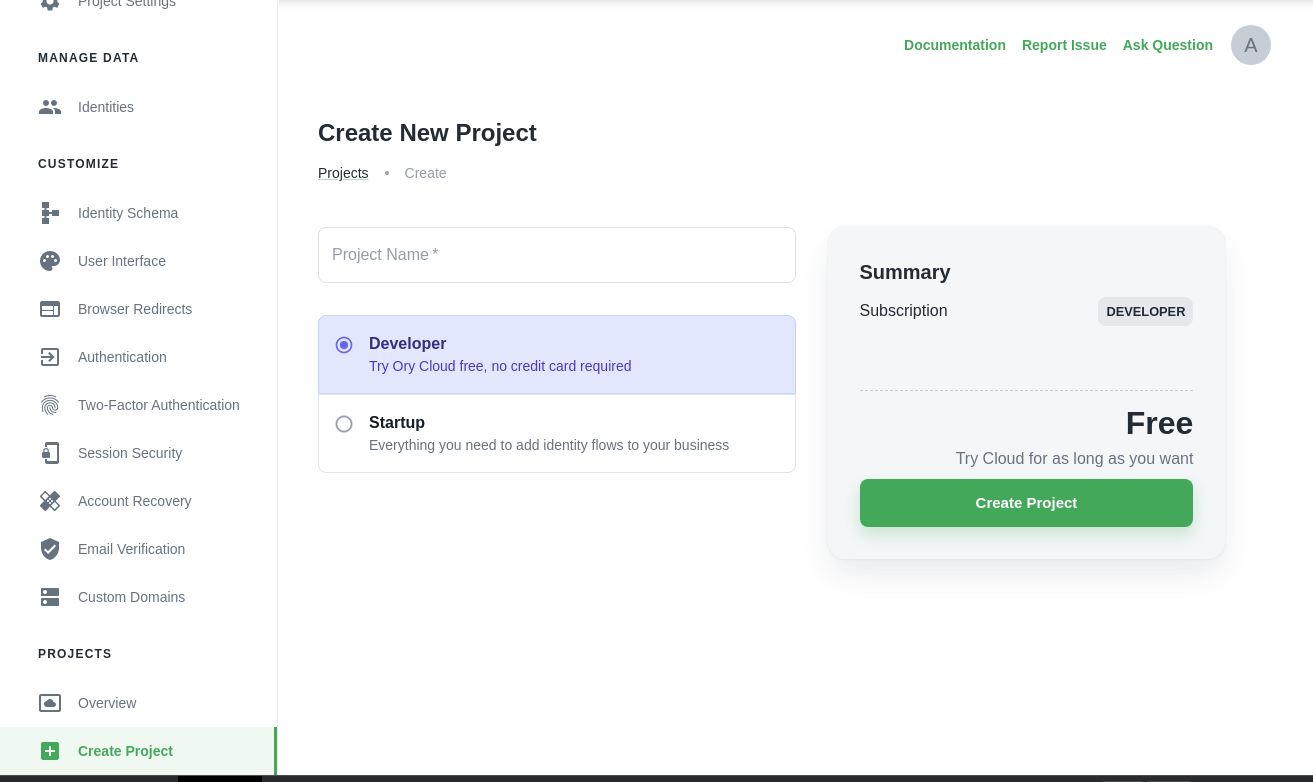This screenshot has width=1313, height=782.
Task: Click the Browser Redirects window icon
Action: coord(50,309)
